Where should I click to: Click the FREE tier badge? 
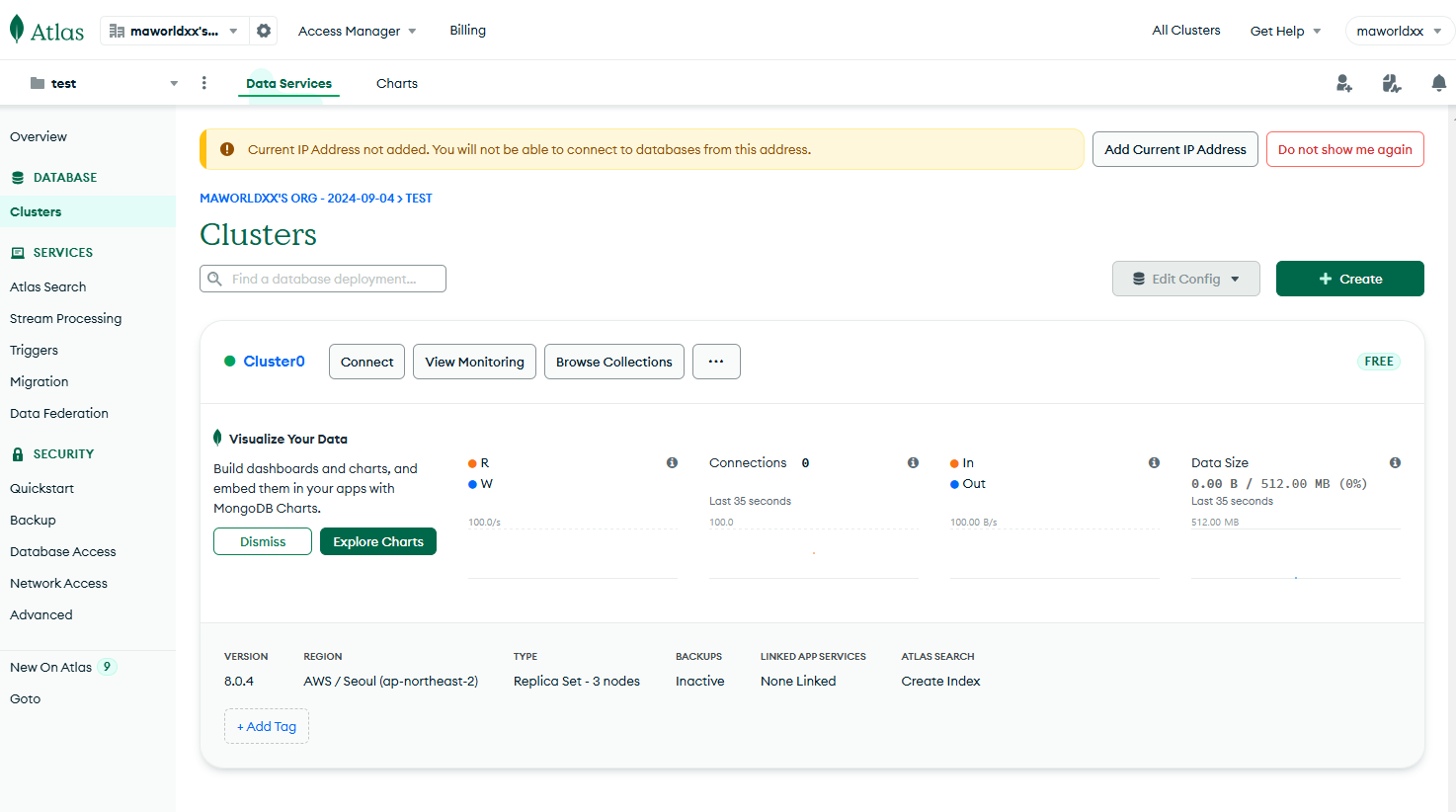[1379, 362]
